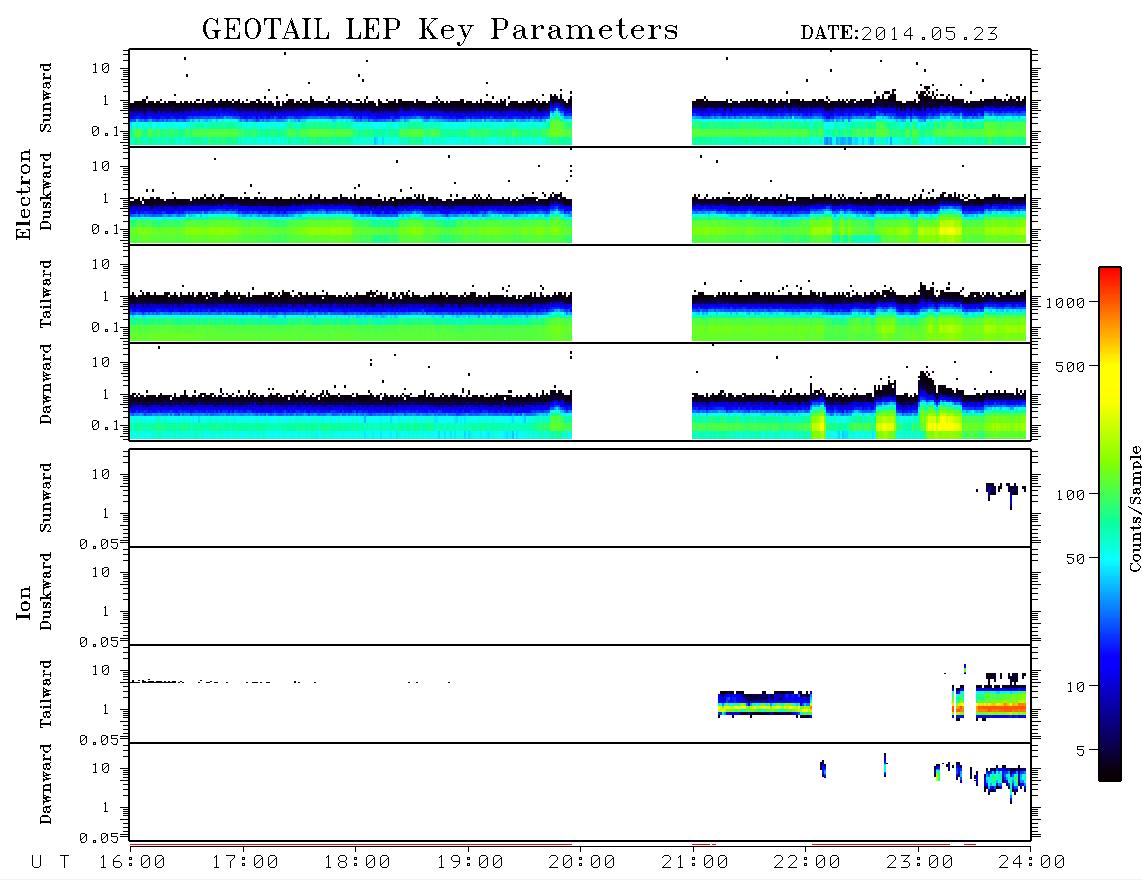Viewport: 1142px width, 880px height.
Task: Click the Ion Tailward red band near 21:30
Action: [x=765, y=706]
